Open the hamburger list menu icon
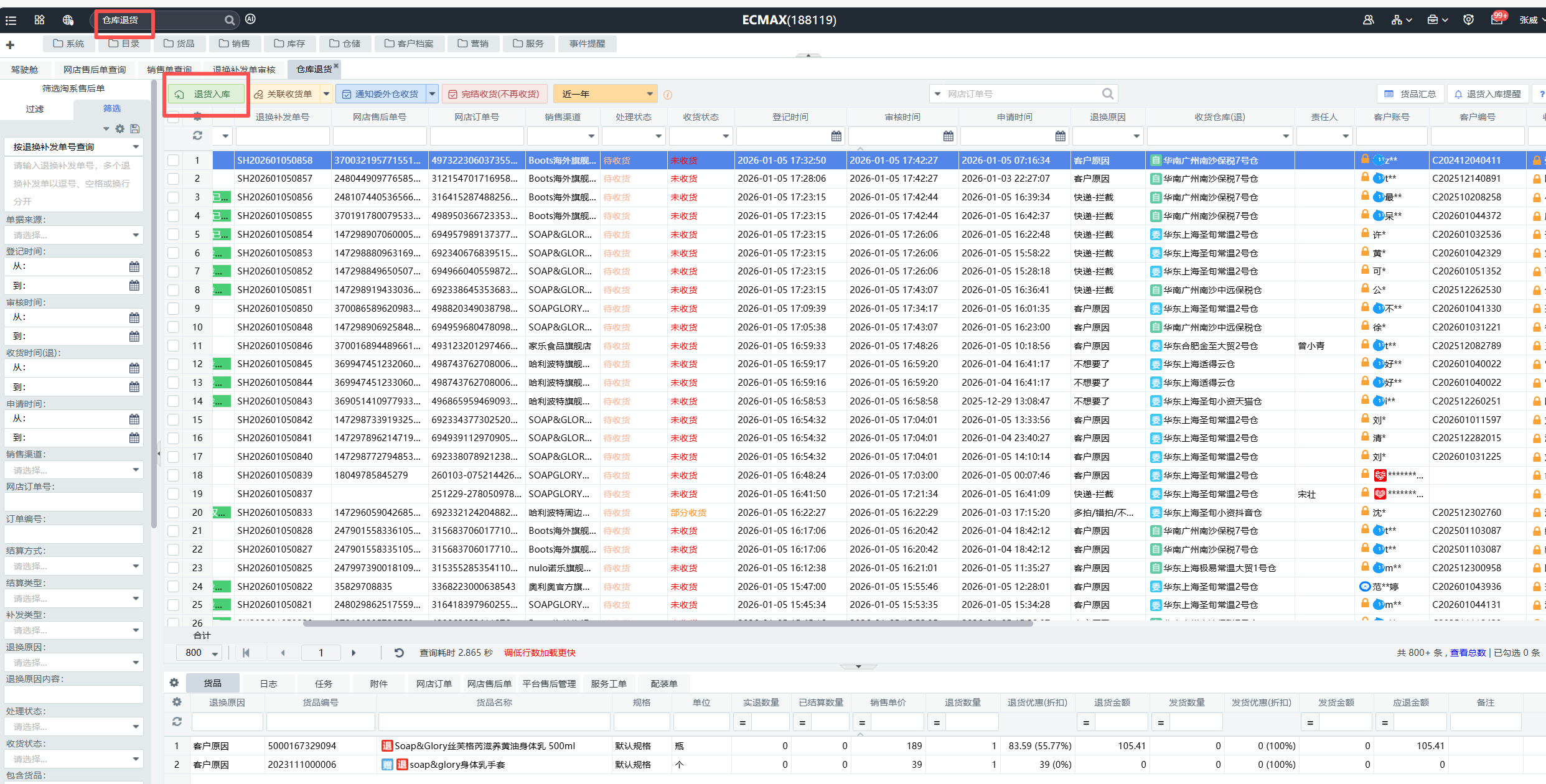 coord(11,20)
